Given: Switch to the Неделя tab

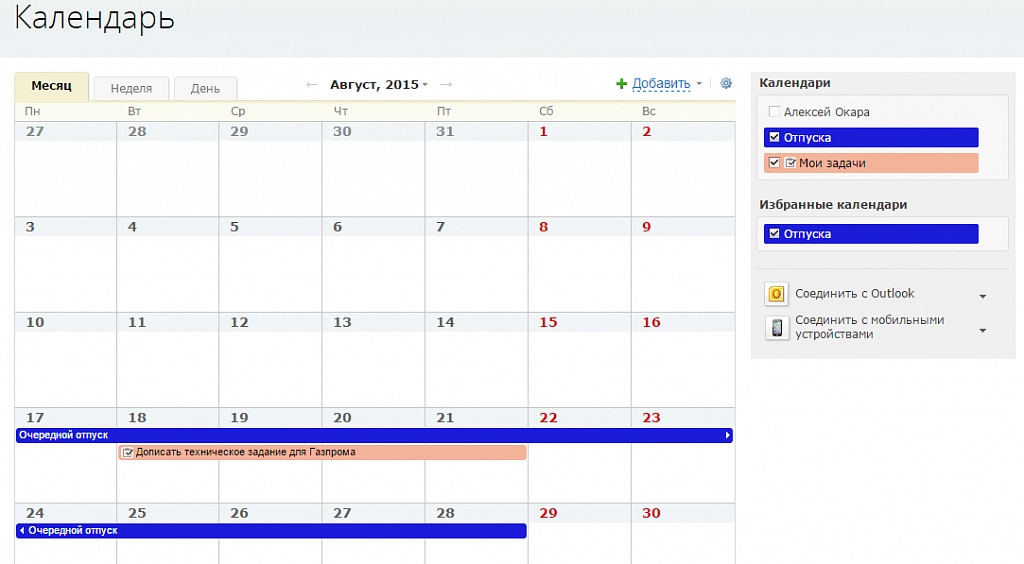Looking at the screenshot, I should (x=131, y=88).
